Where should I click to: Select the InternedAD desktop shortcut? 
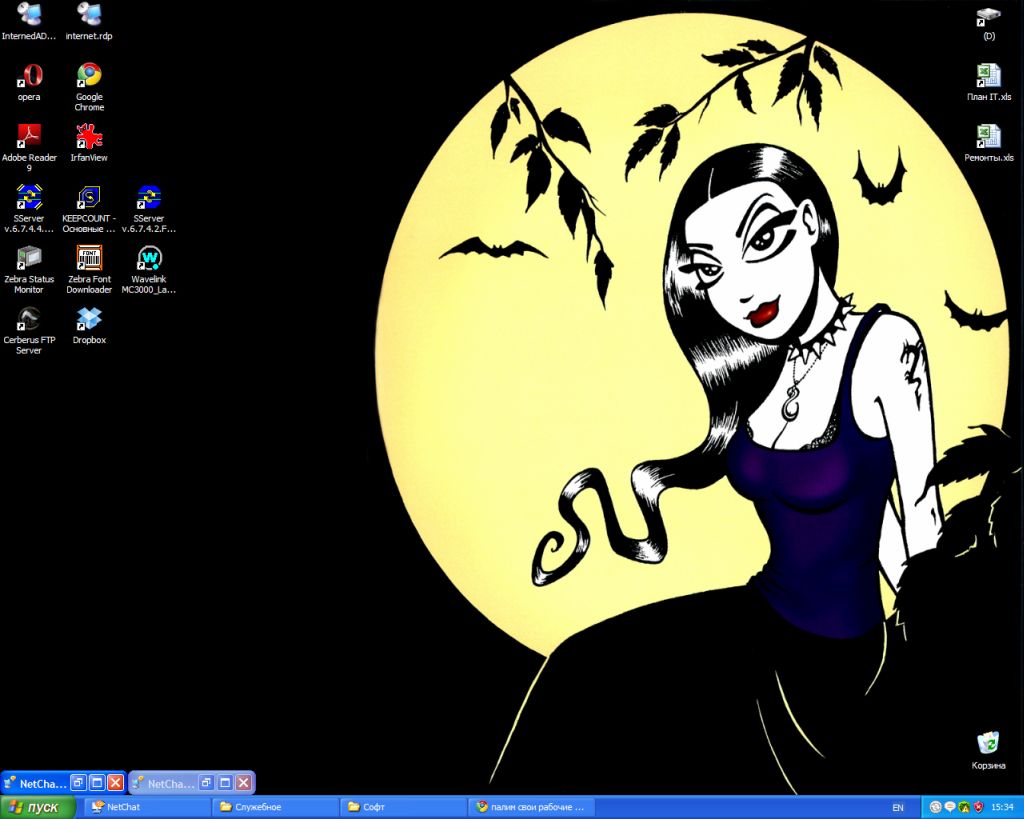click(29, 21)
